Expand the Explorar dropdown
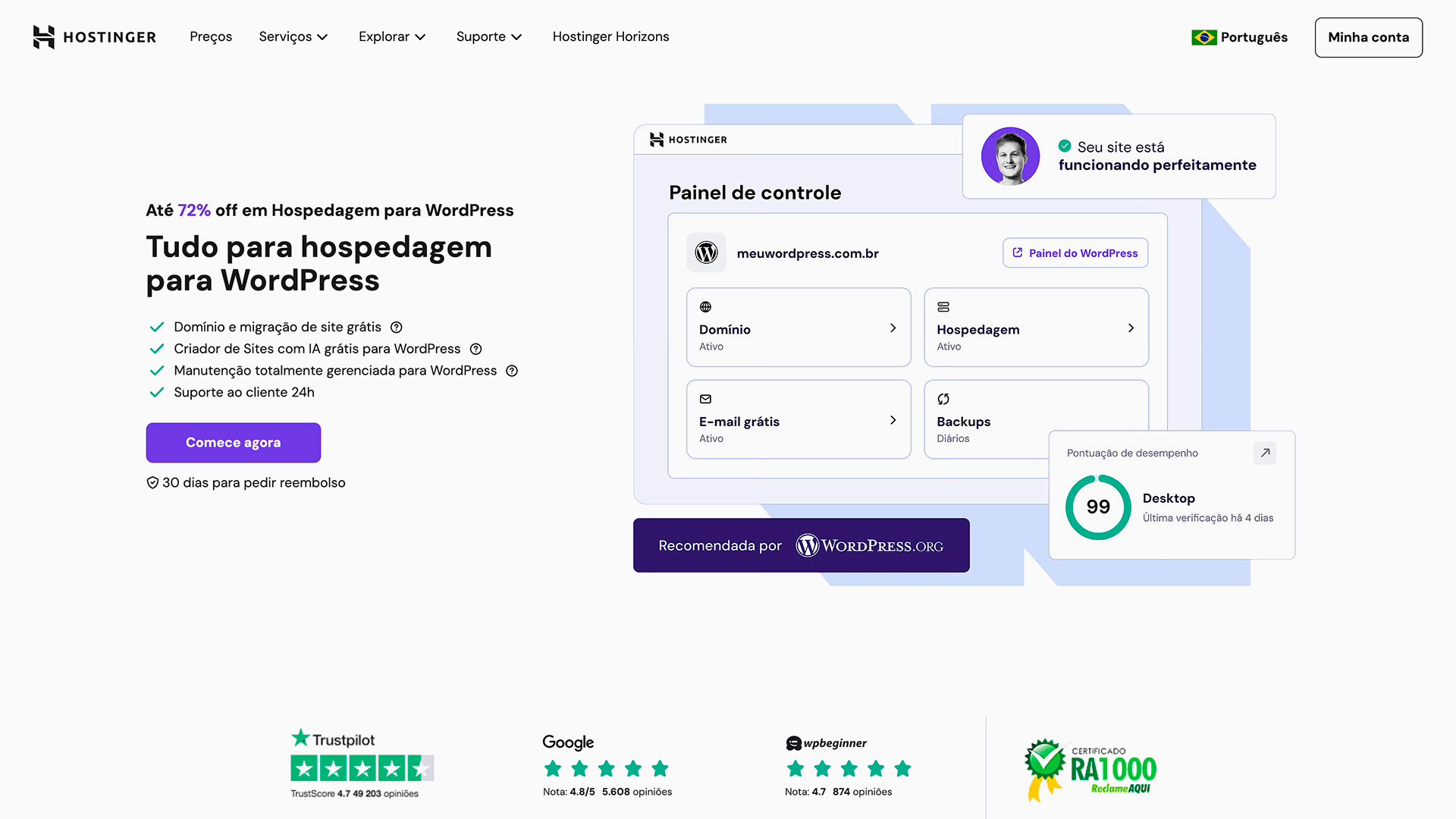The width and height of the screenshot is (1456, 819). [392, 36]
